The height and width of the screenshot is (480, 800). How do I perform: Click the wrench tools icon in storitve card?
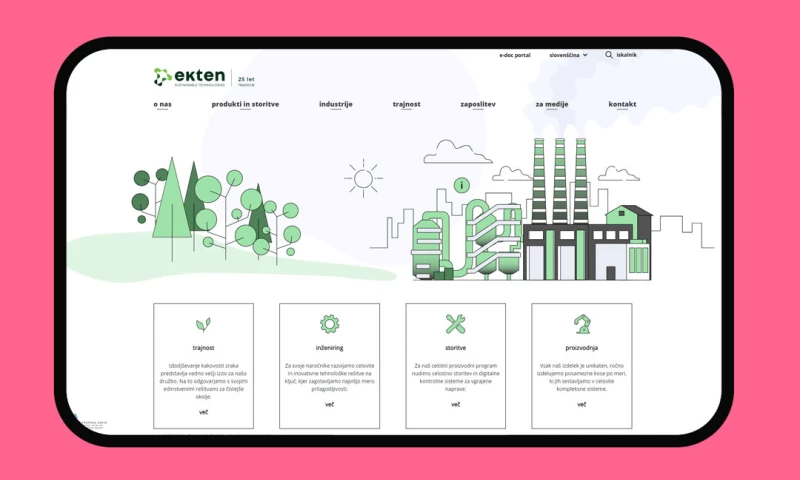click(455, 324)
